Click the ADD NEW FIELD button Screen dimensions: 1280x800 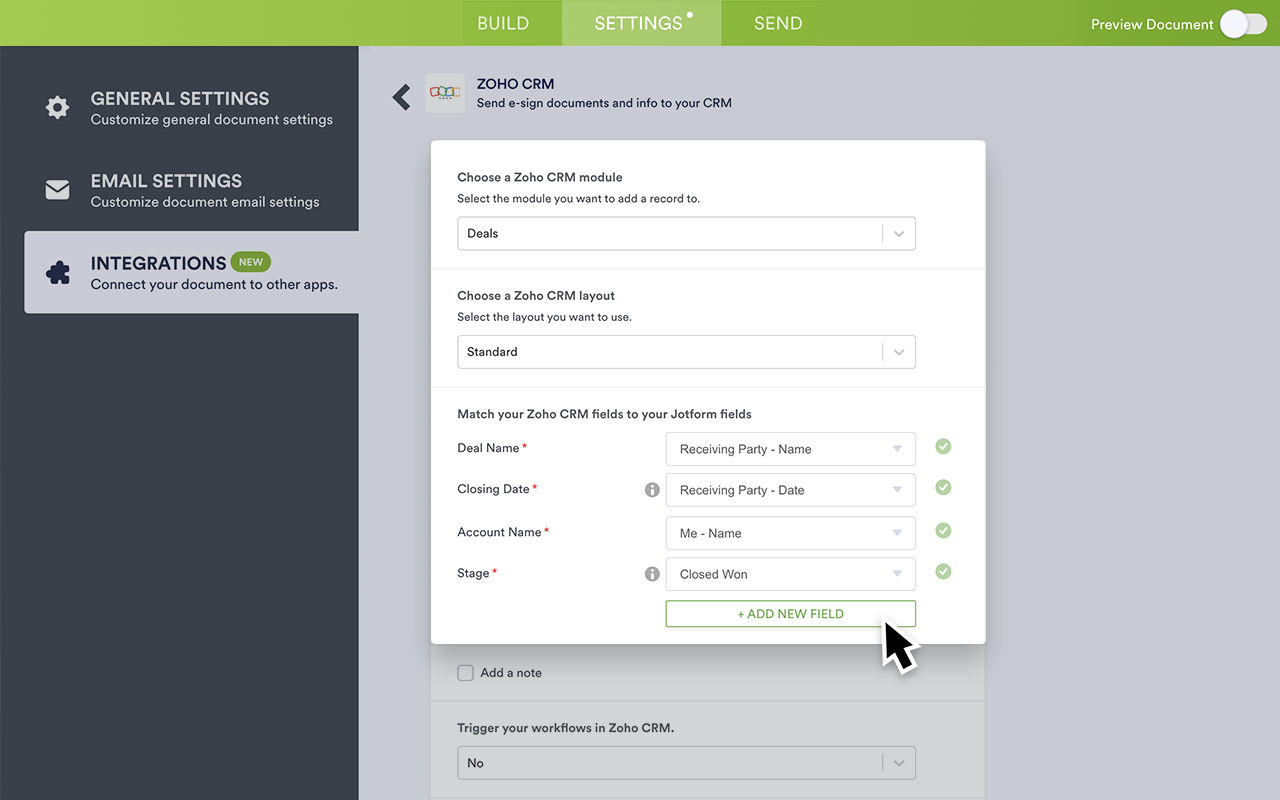pos(790,613)
